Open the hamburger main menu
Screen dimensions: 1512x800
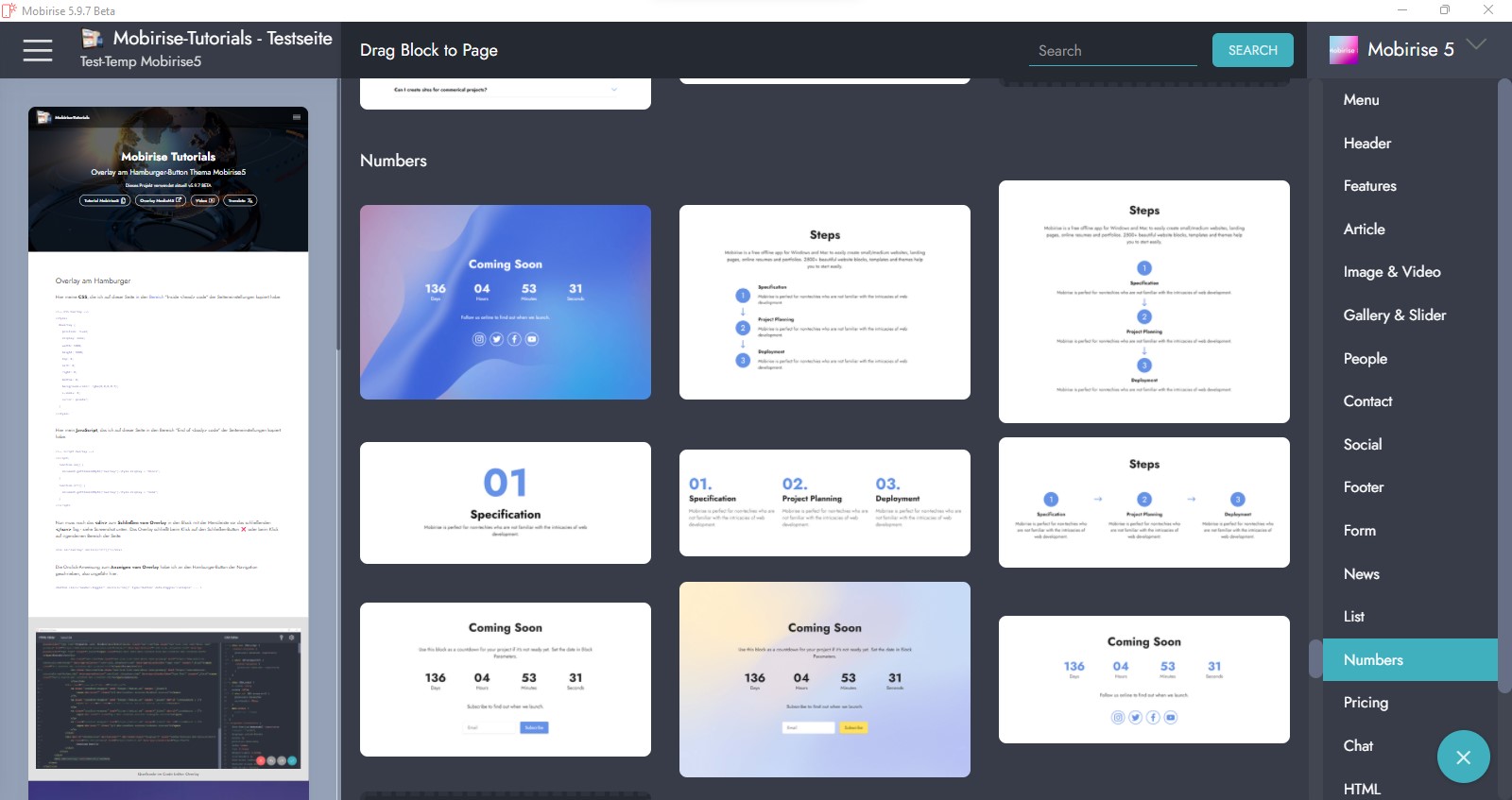click(38, 50)
